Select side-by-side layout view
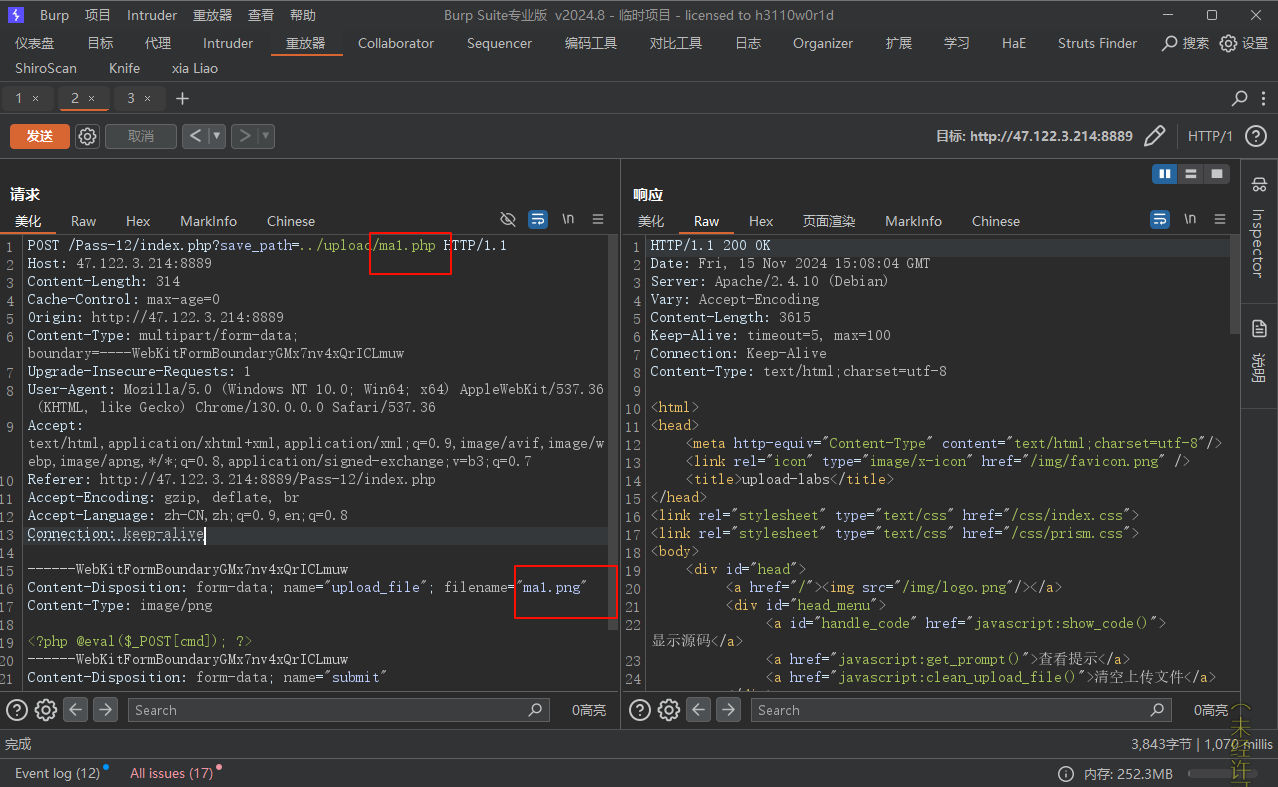This screenshot has height=787, width=1278. pyautogui.click(x=1164, y=174)
